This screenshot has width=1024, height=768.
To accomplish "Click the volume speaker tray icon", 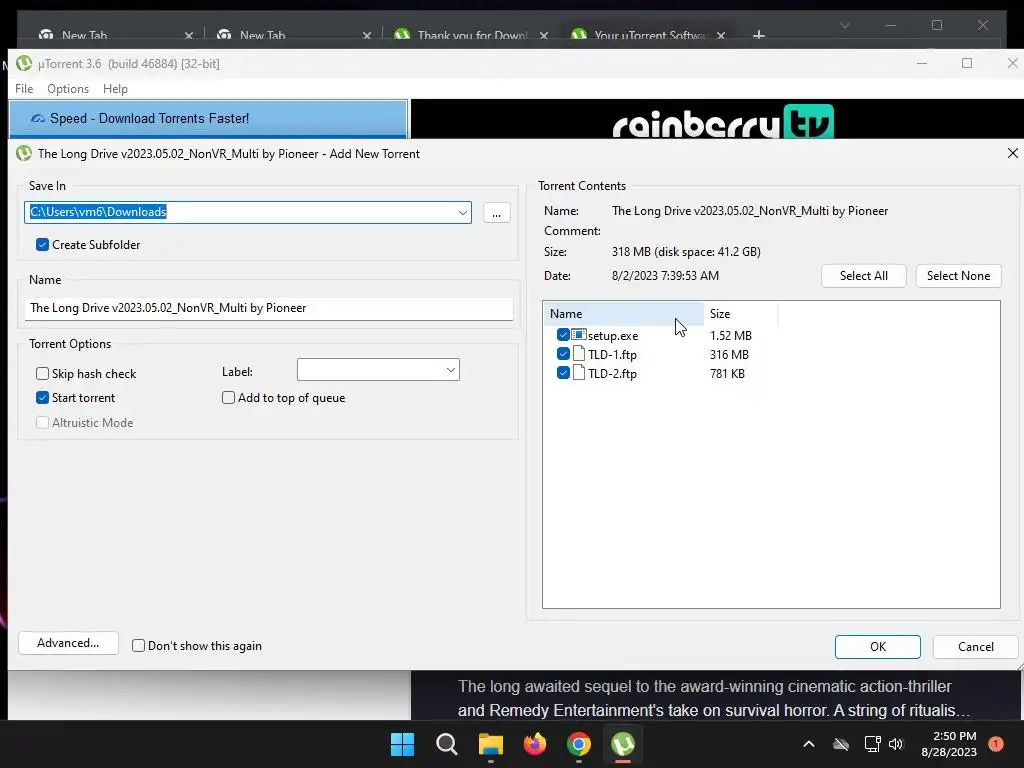I will (x=896, y=744).
